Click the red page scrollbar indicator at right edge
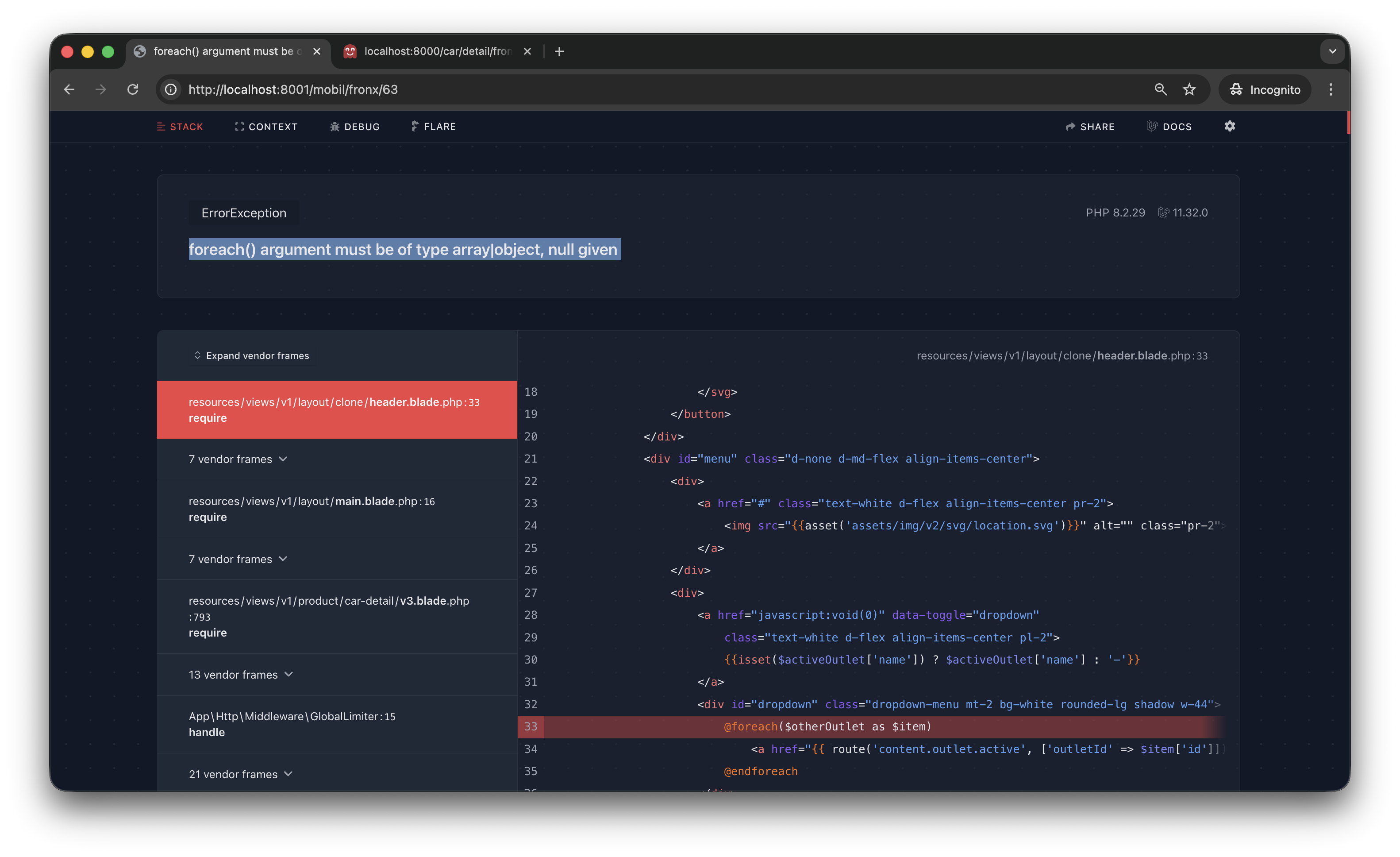This screenshot has height=857, width=1400. pos(1348,122)
